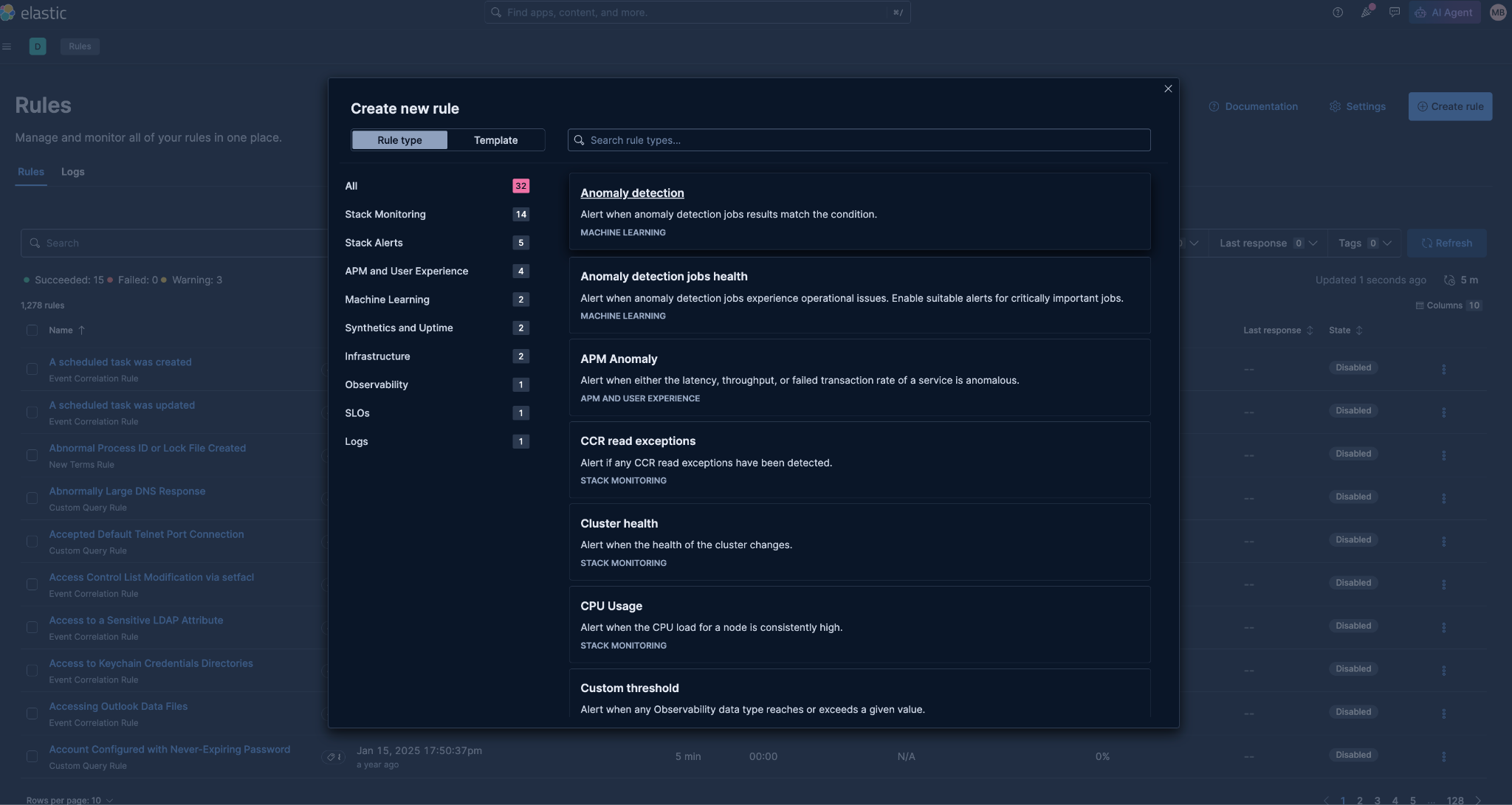The width and height of the screenshot is (1512, 805).
Task: Choose the APM Anomaly rule type
Action: tap(859, 378)
